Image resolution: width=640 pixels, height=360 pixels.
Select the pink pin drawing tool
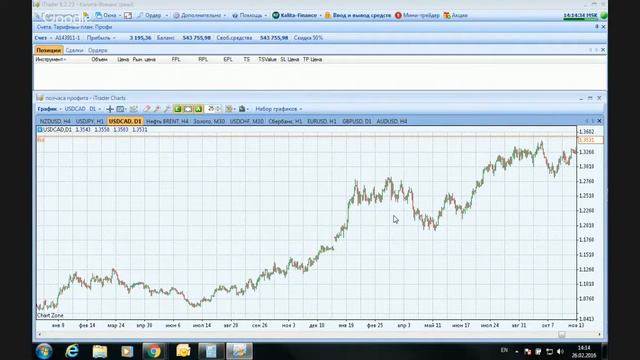157,109
